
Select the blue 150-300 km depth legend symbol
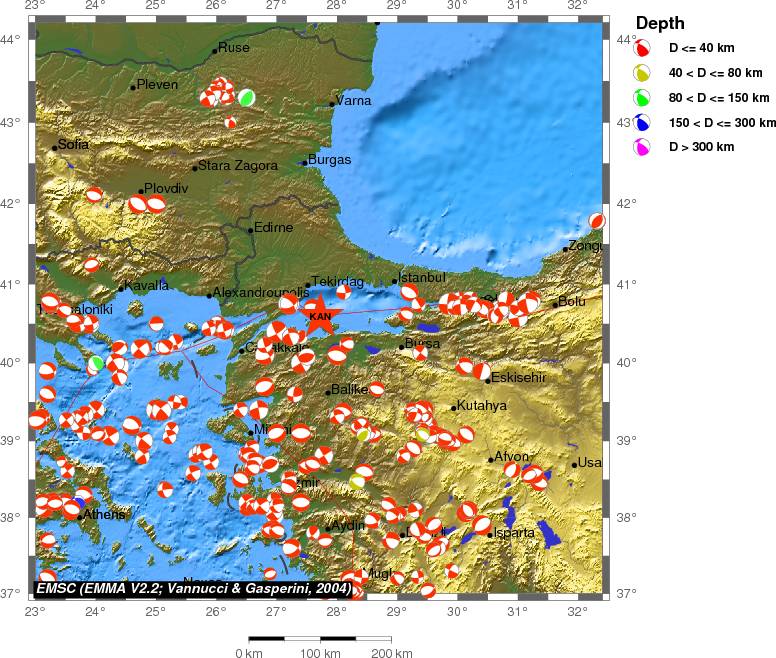click(643, 122)
